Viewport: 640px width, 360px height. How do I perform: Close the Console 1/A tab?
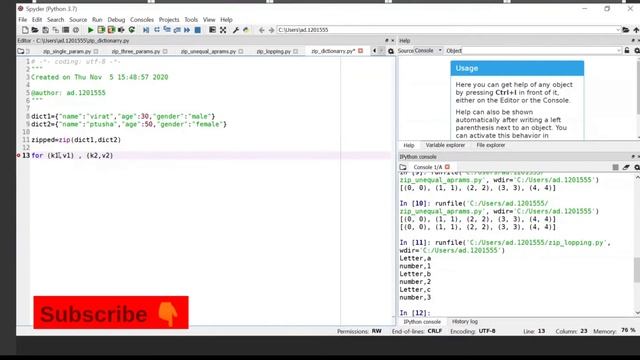[x=447, y=167]
